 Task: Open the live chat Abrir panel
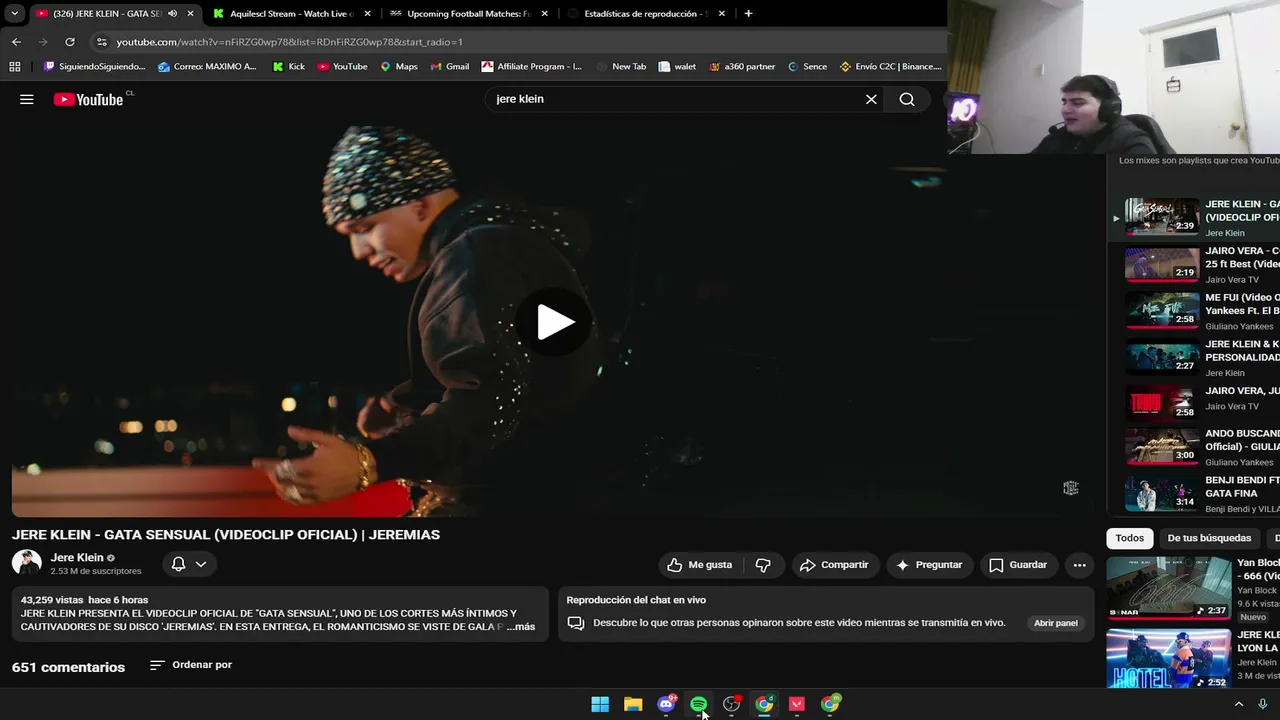click(1056, 623)
